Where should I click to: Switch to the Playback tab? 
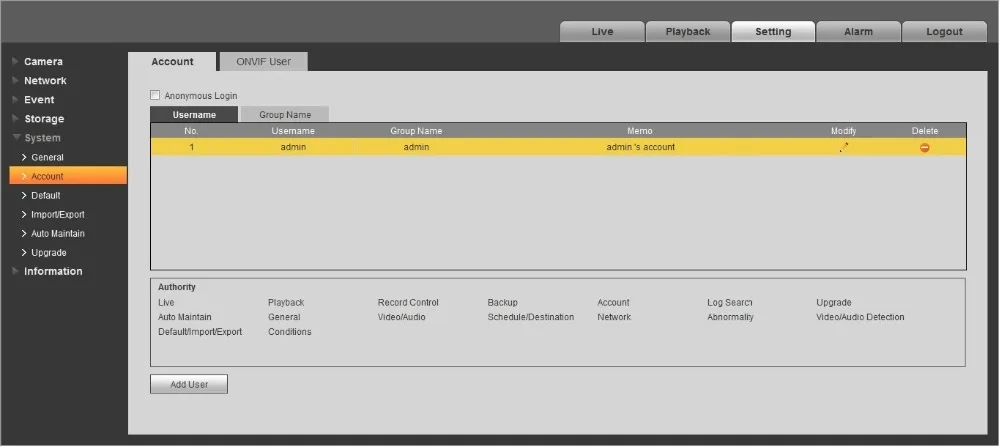click(x=688, y=31)
